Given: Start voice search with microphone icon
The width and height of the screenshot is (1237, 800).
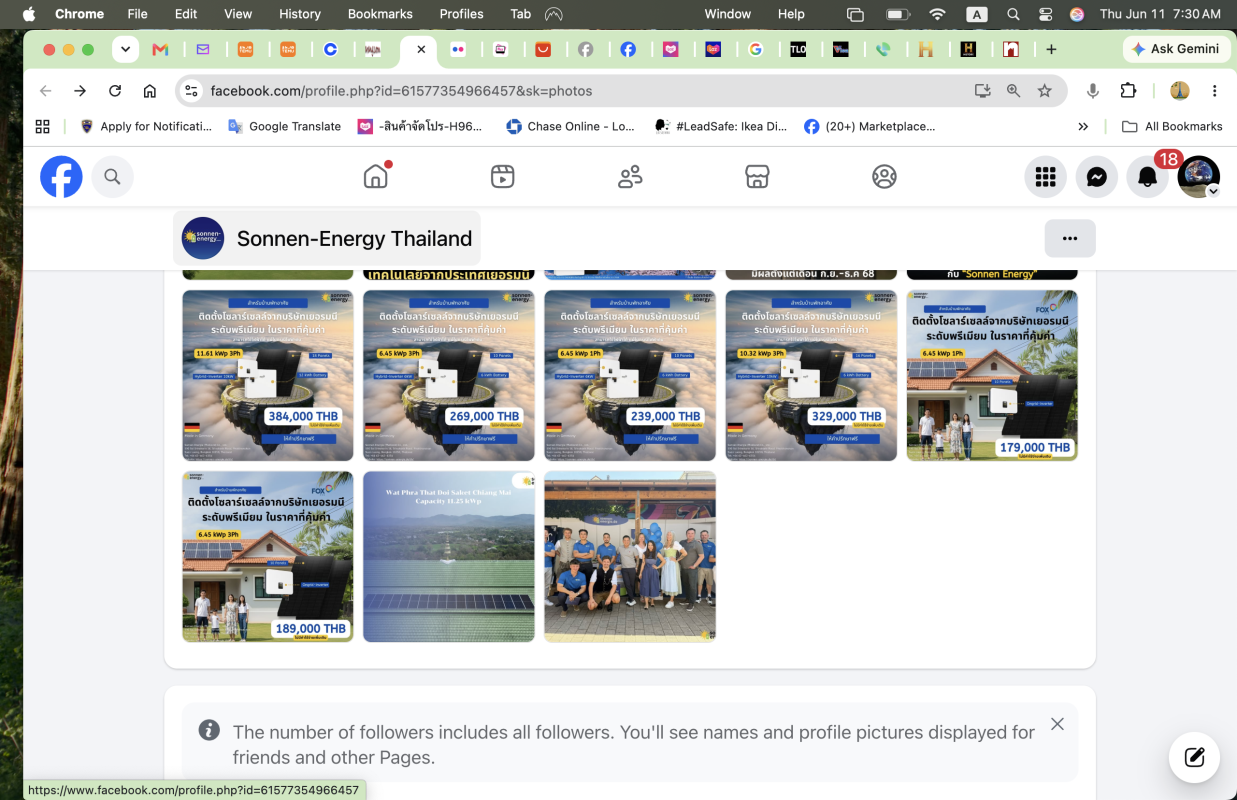Looking at the screenshot, I should pyautogui.click(x=1093, y=91).
